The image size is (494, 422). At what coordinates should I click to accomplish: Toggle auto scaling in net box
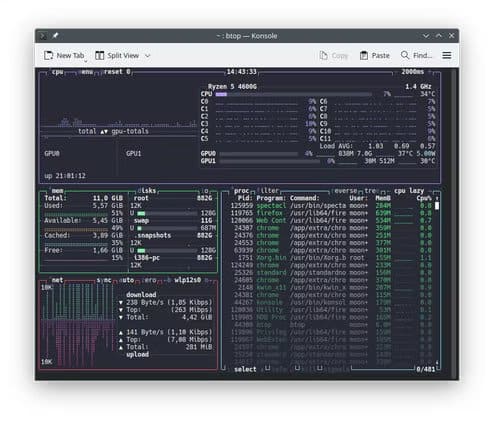pos(127,280)
